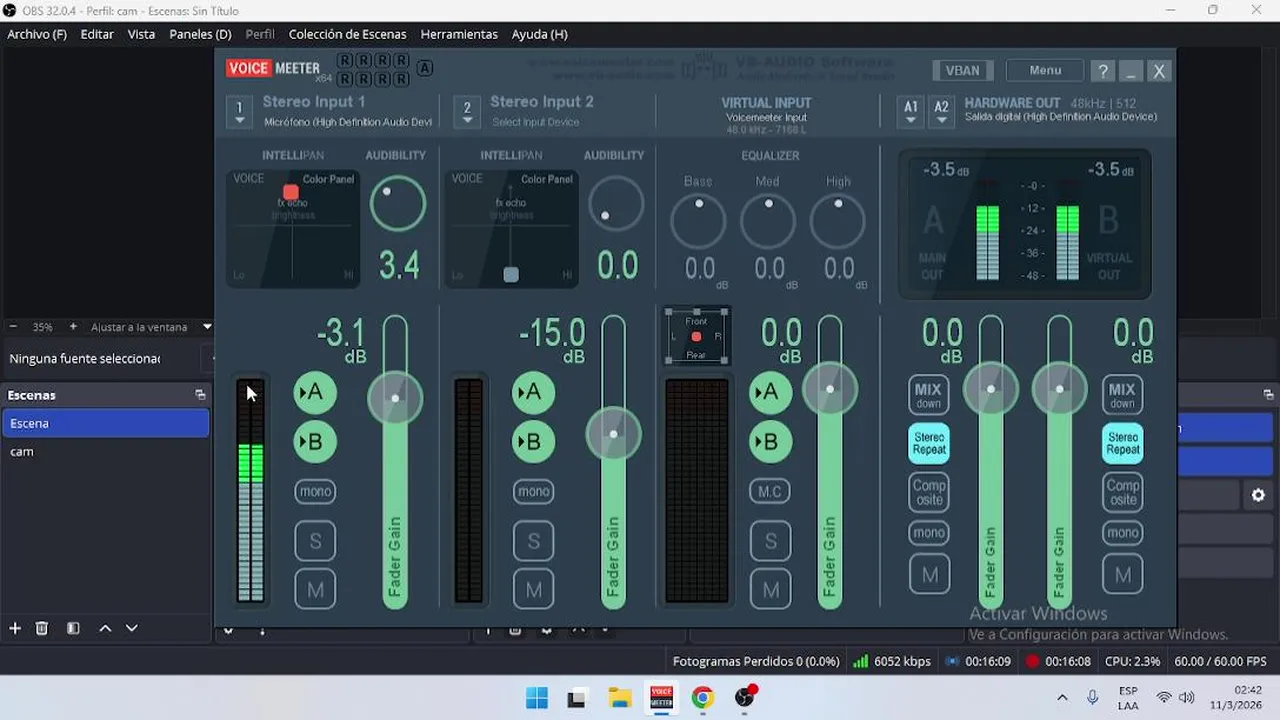Image resolution: width=1280 pixels, height=720 pixels.
Task: Select the cam scene in OBS
Action: [105, 452]
